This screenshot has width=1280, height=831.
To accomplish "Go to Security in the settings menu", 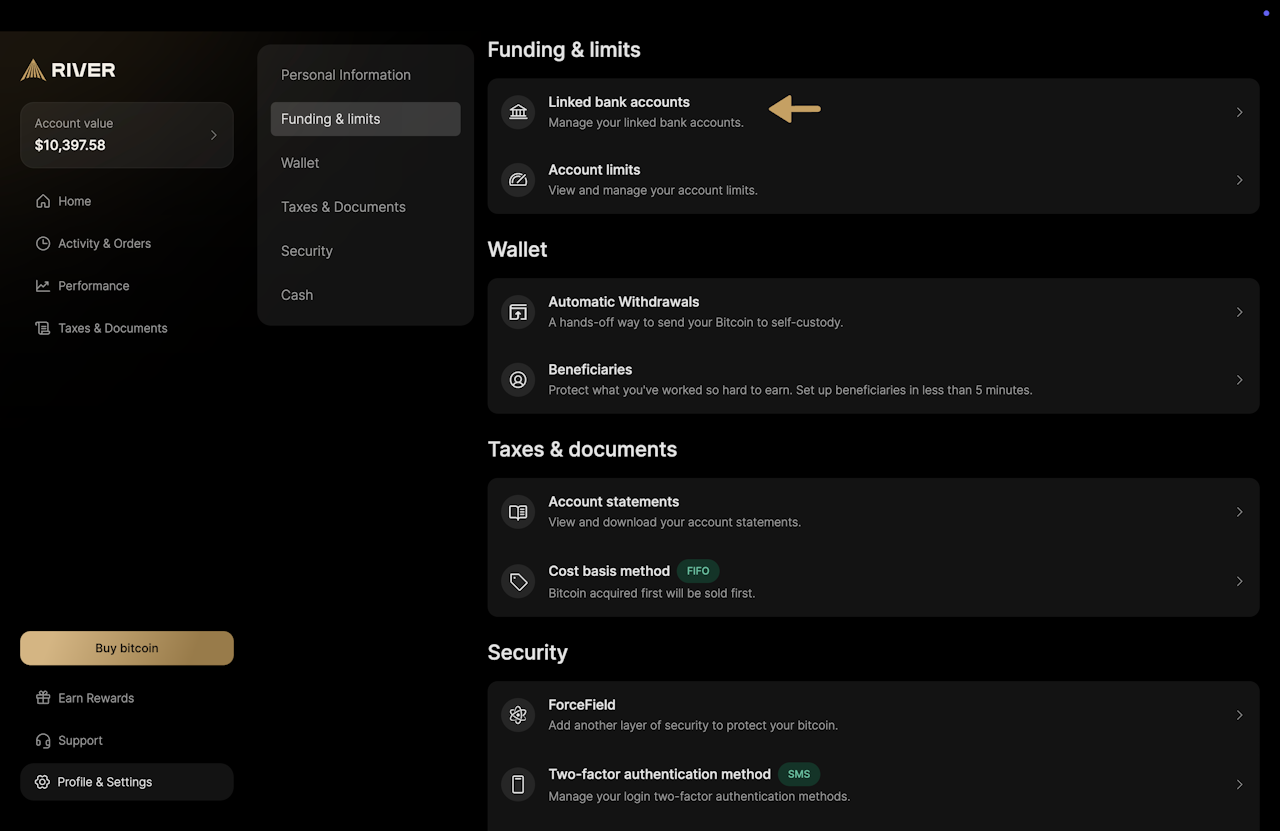I will click(x=306, y=251).
